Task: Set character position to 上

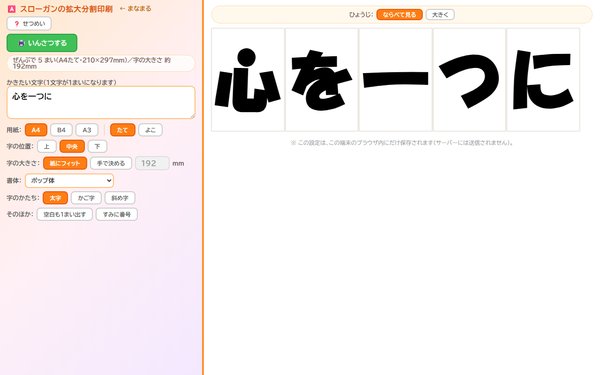Action: pos(47,146)
